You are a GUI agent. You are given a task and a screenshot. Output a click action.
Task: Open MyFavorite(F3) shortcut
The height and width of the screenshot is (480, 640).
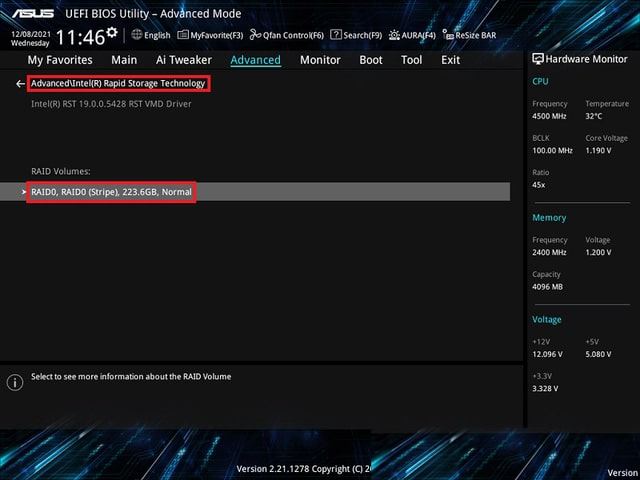tap(216, 36)
